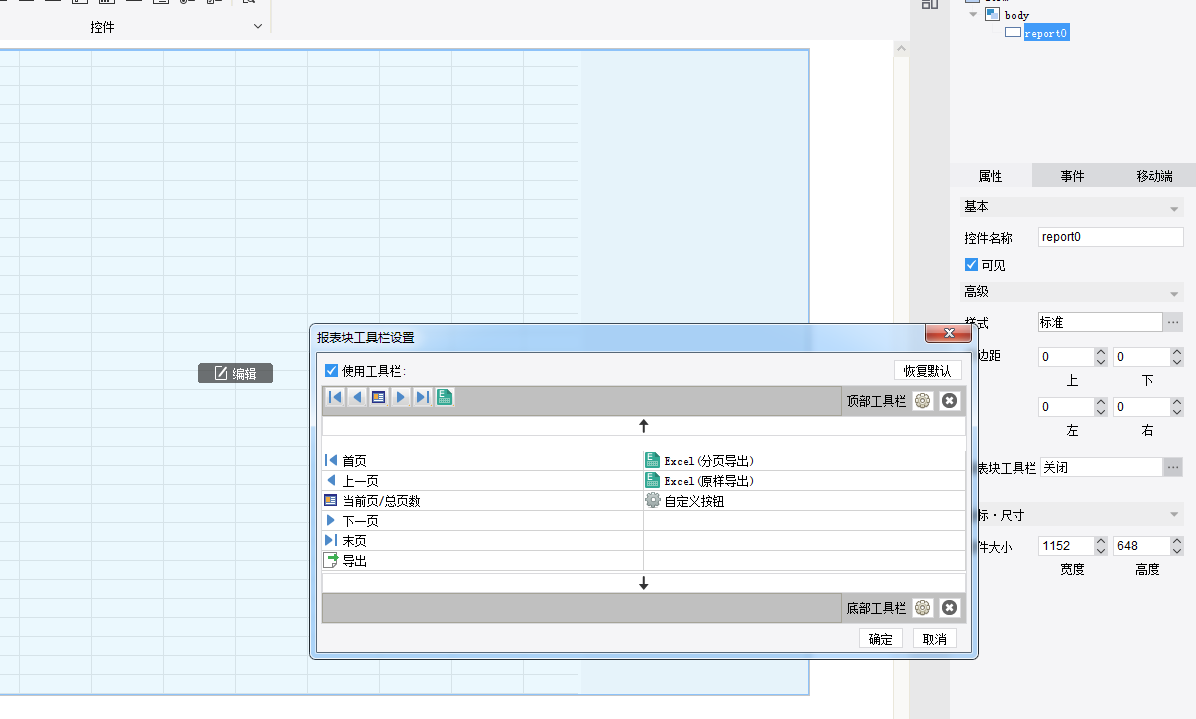1196x719 pixels.
Task: Clear the top toolbar (顶部工具栏) with the X icon
Action: point(950,401)
